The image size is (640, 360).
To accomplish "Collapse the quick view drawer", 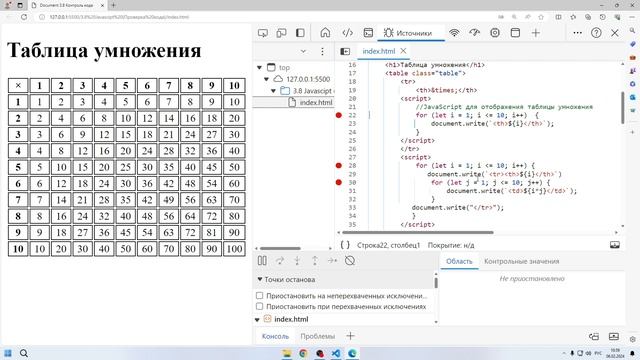I will [x=614, y=336].
